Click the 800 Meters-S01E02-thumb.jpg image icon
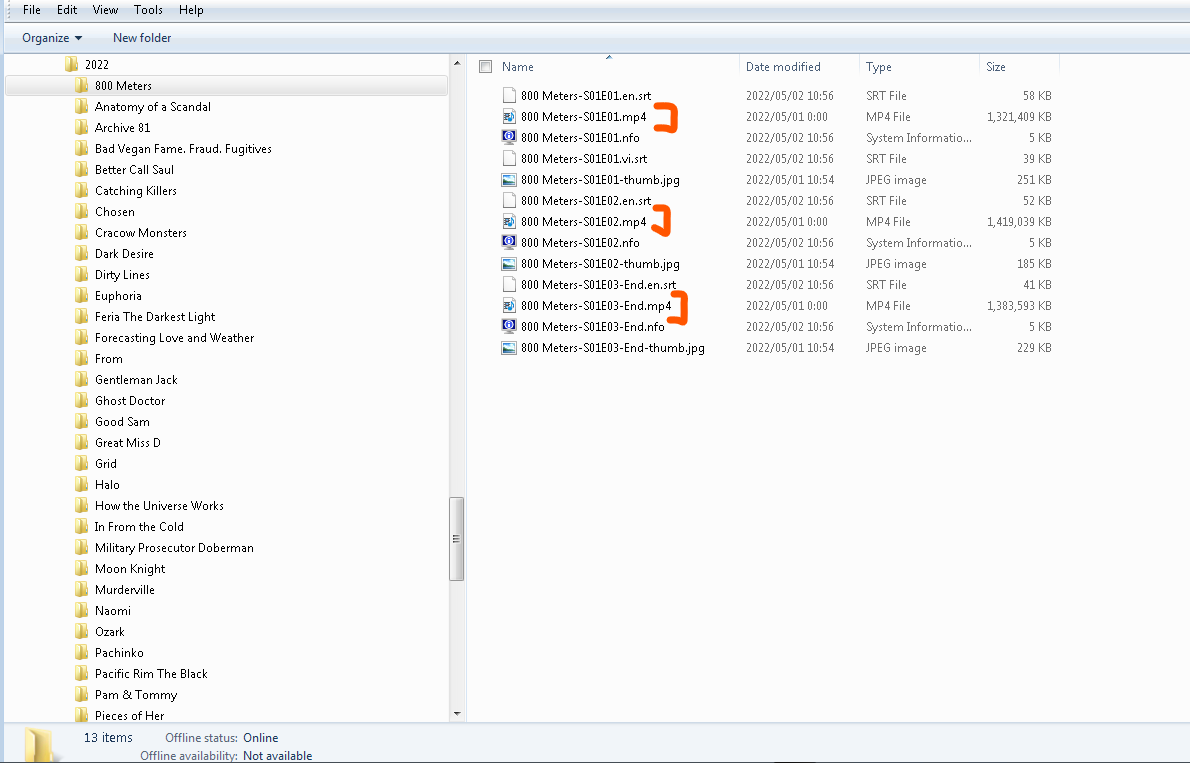Image resolution: width=1190 pixels, height=763 pixels. point(508,263)
